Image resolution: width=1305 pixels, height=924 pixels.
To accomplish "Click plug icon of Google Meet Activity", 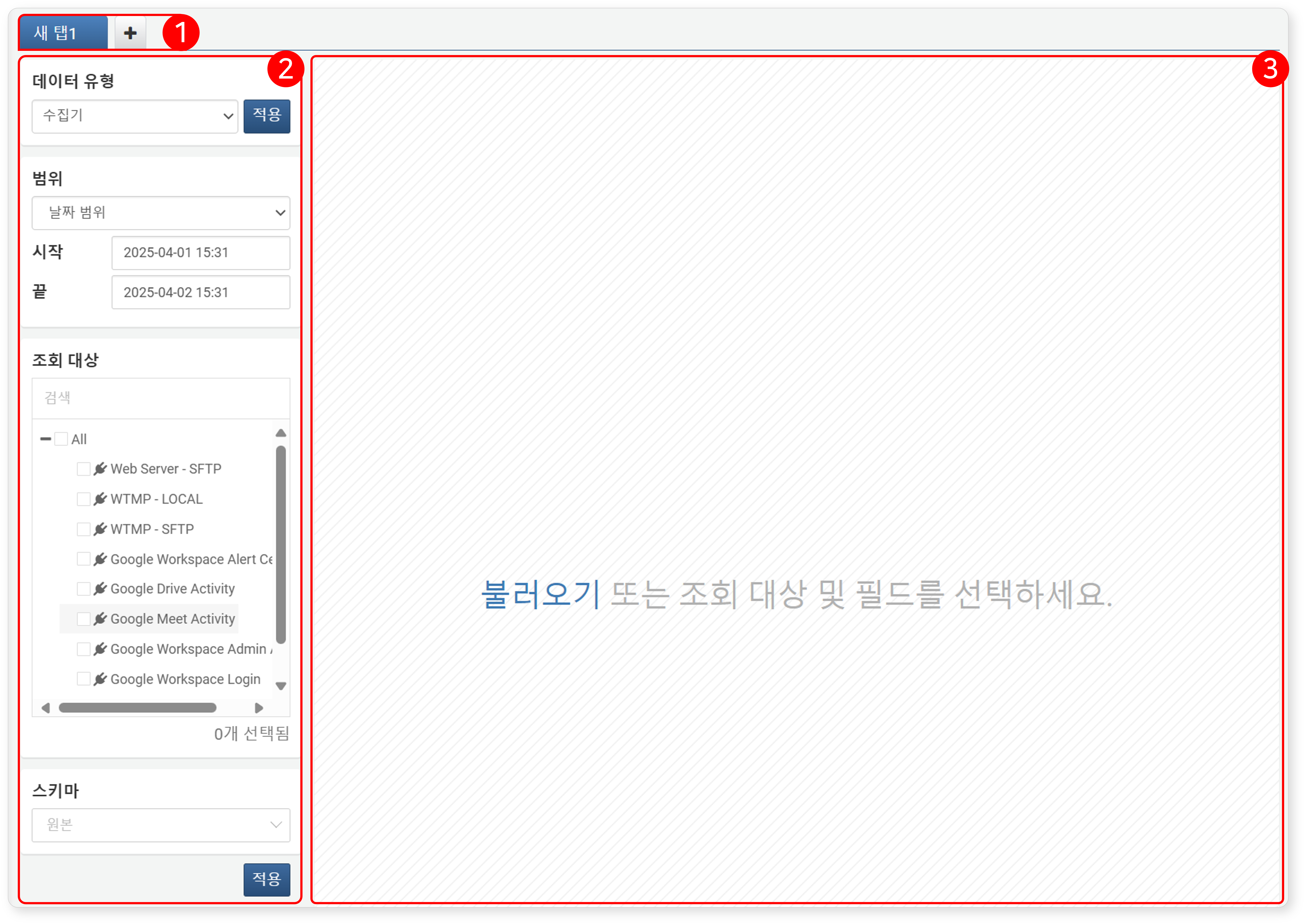I will pyautogui.click(x=100, y=619).
